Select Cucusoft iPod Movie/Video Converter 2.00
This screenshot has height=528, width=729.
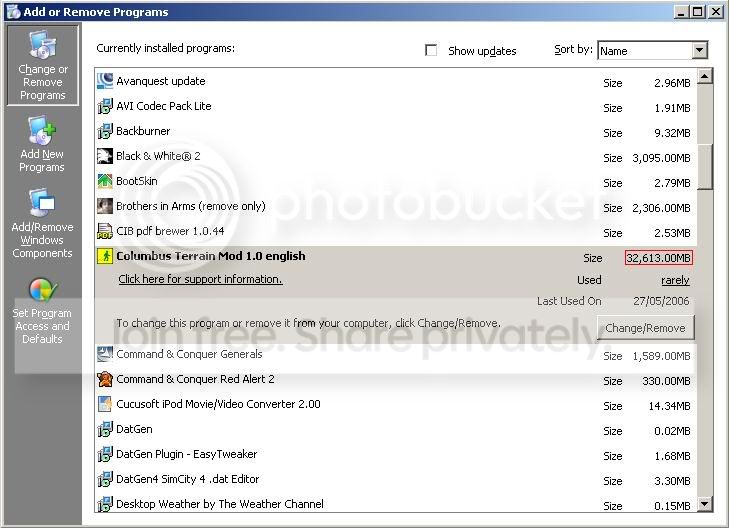[x=396, y=404]
